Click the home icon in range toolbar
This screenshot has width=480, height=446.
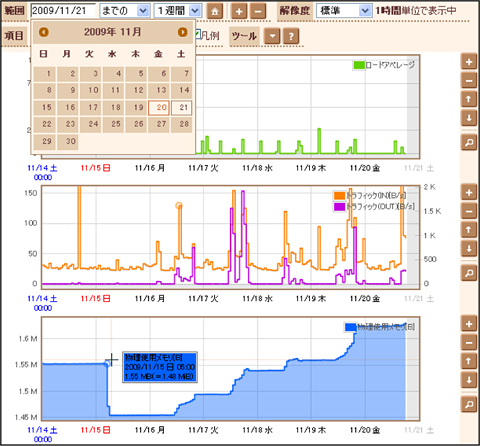[215, 11]
